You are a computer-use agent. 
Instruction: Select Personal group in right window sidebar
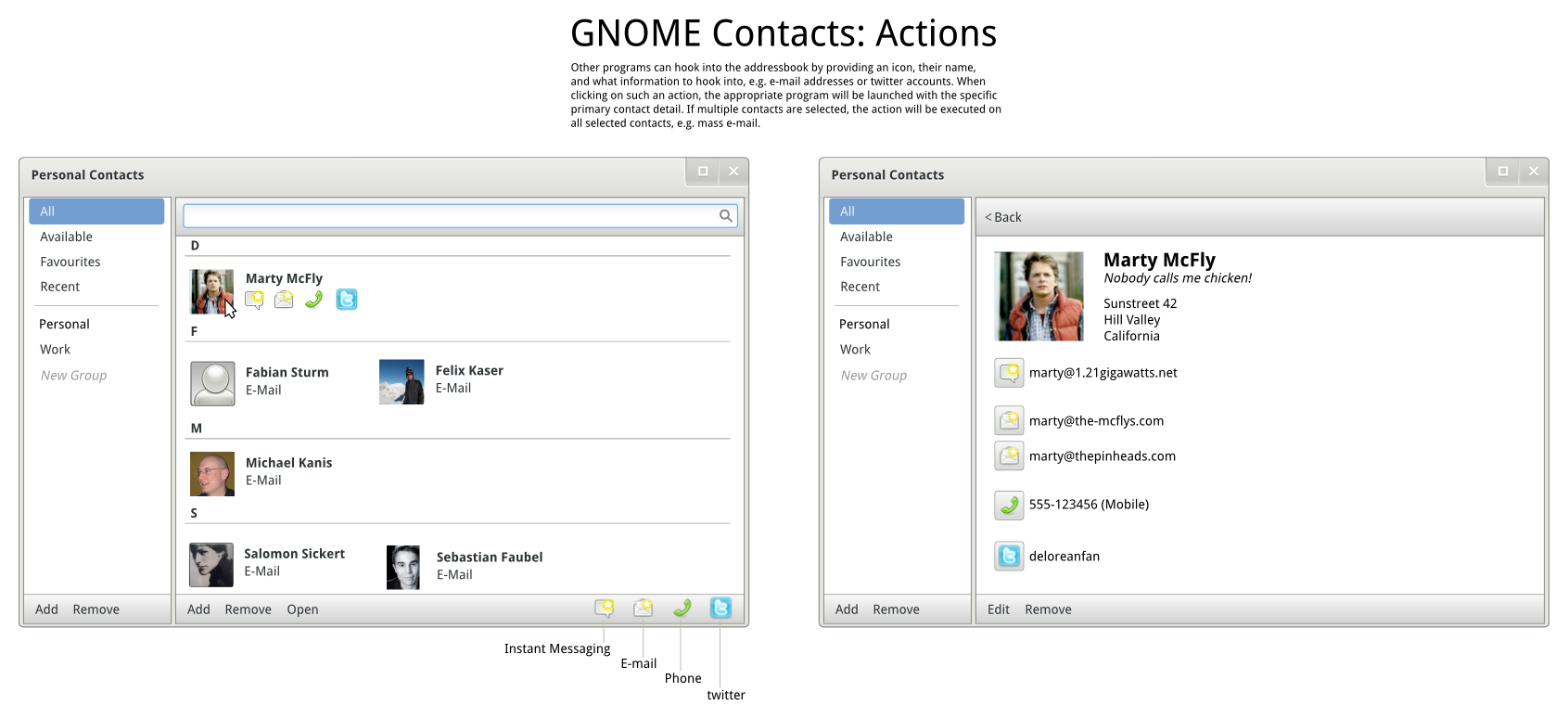click(864, 325)
